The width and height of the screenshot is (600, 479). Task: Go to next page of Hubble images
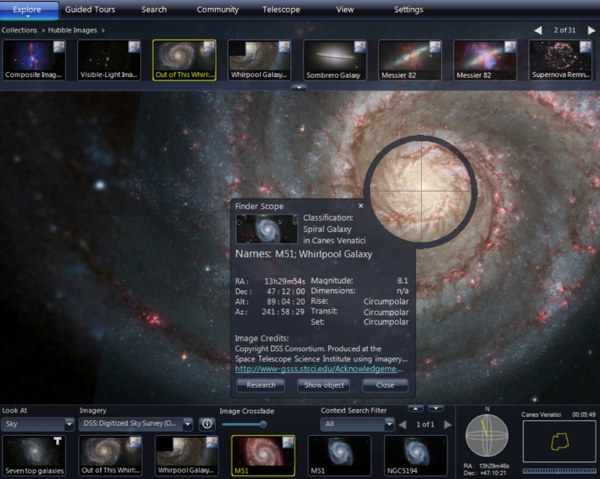589,30
